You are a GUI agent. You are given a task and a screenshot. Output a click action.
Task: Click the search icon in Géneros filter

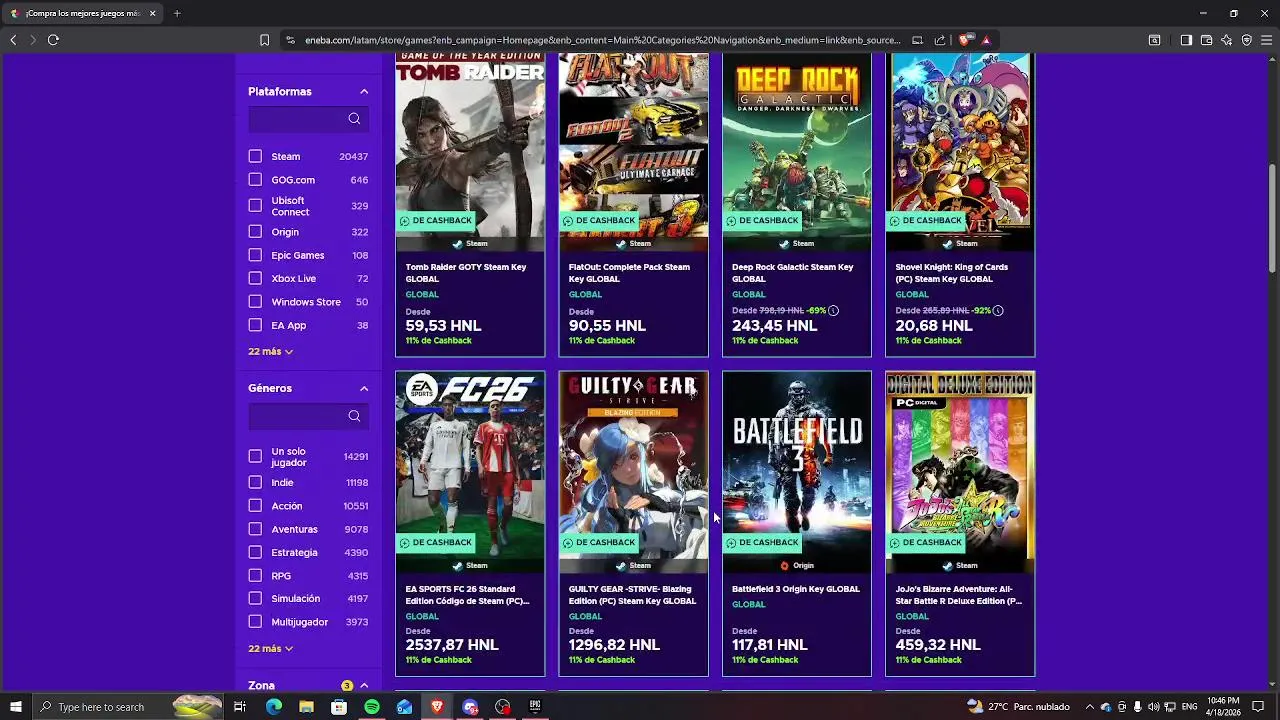(x=354, y=416)
